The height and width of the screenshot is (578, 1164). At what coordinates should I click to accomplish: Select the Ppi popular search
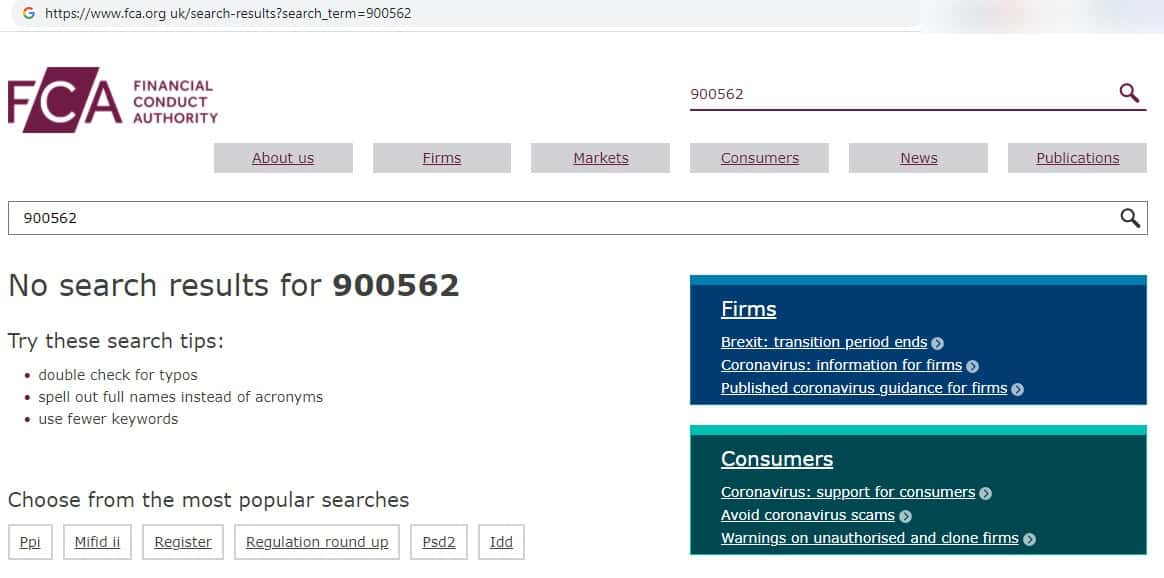(30, 542)
